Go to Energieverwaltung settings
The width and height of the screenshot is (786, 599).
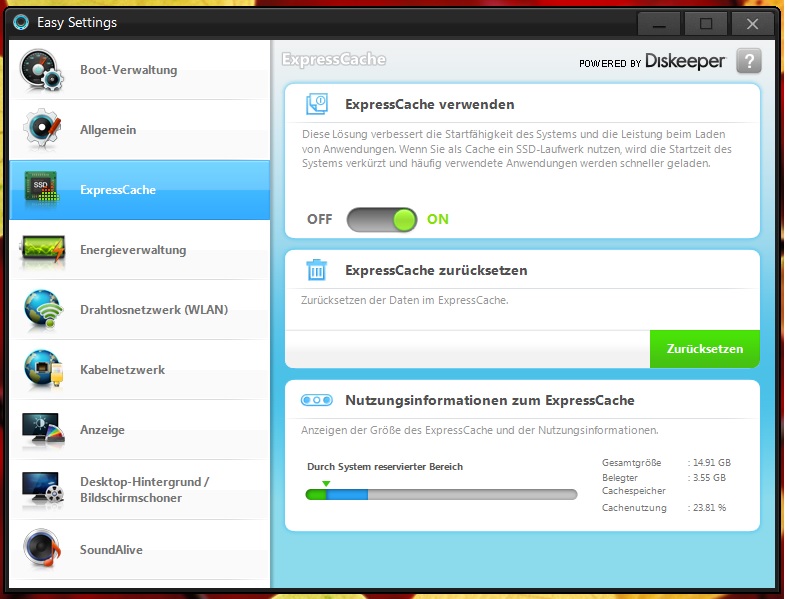click(139, 250)
